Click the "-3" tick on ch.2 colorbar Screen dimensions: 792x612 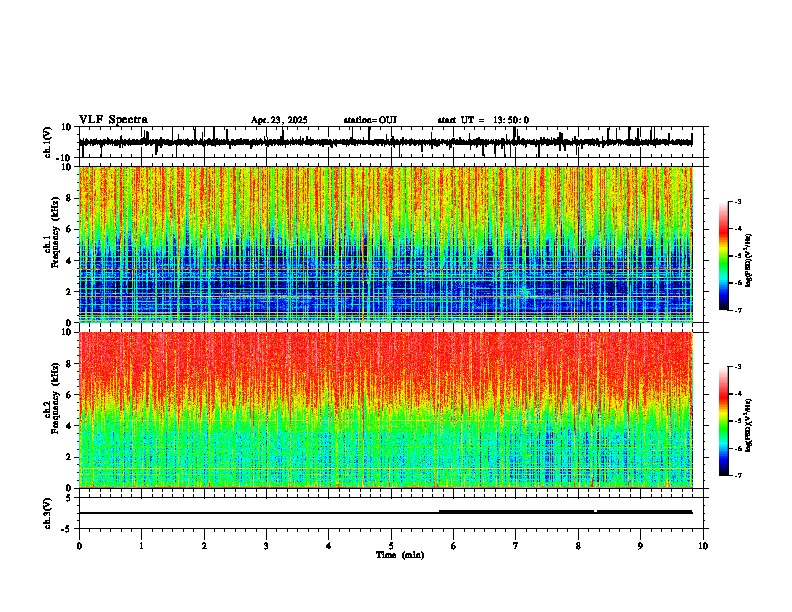click(738, 367)
